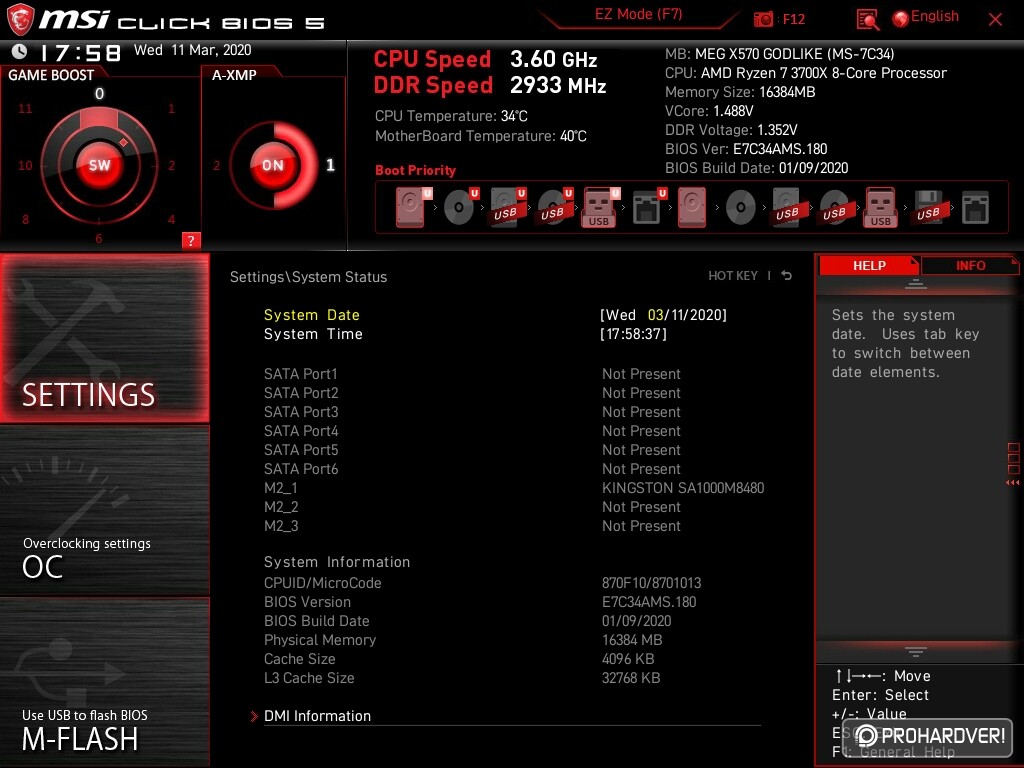Click the legacy network boot icon without U badge
1024x768 pixels.
pyautogui.click(x=975, y=208)
